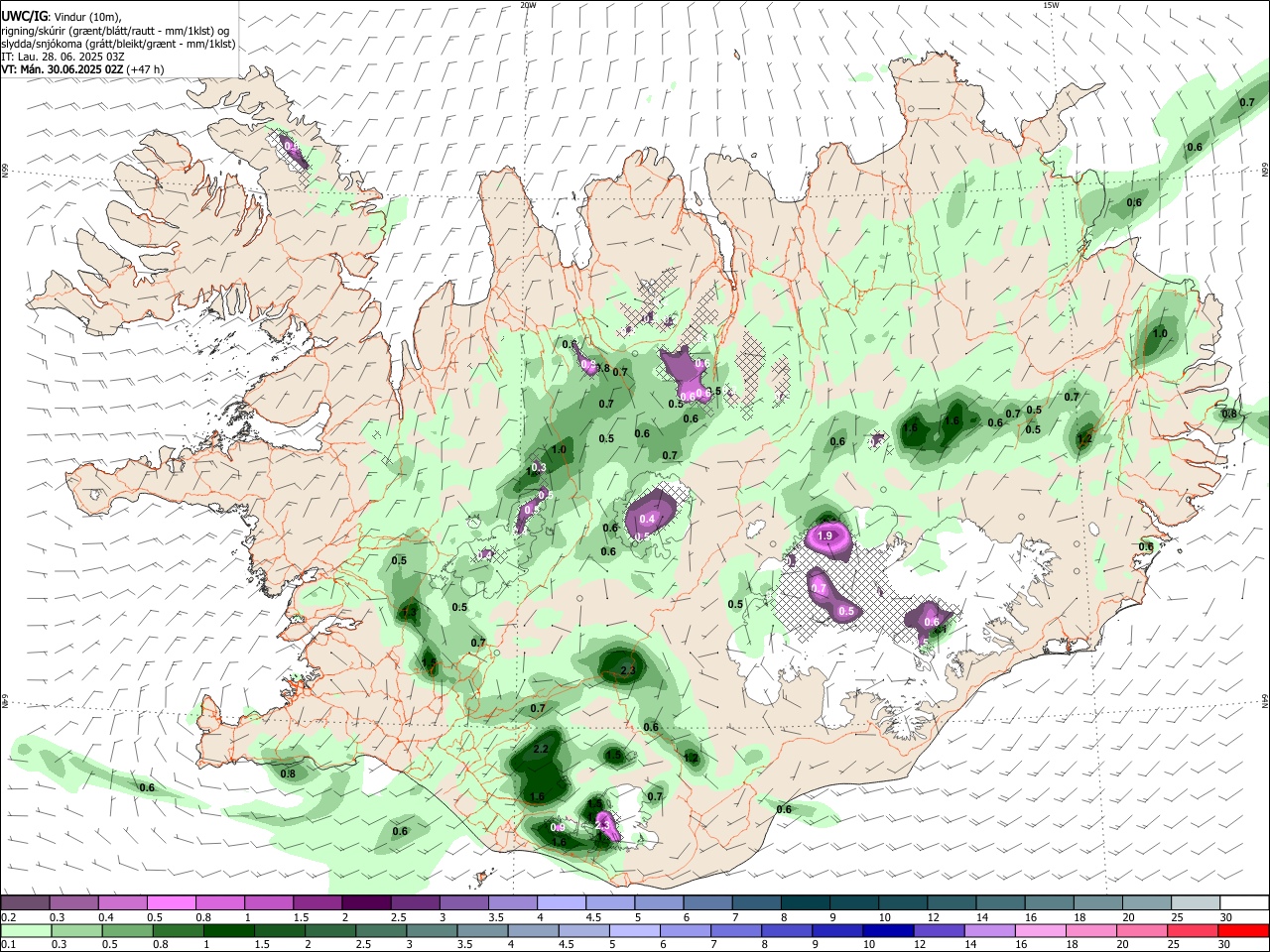Click the upper-row dark teal swatch at 8

coord(806,903)
